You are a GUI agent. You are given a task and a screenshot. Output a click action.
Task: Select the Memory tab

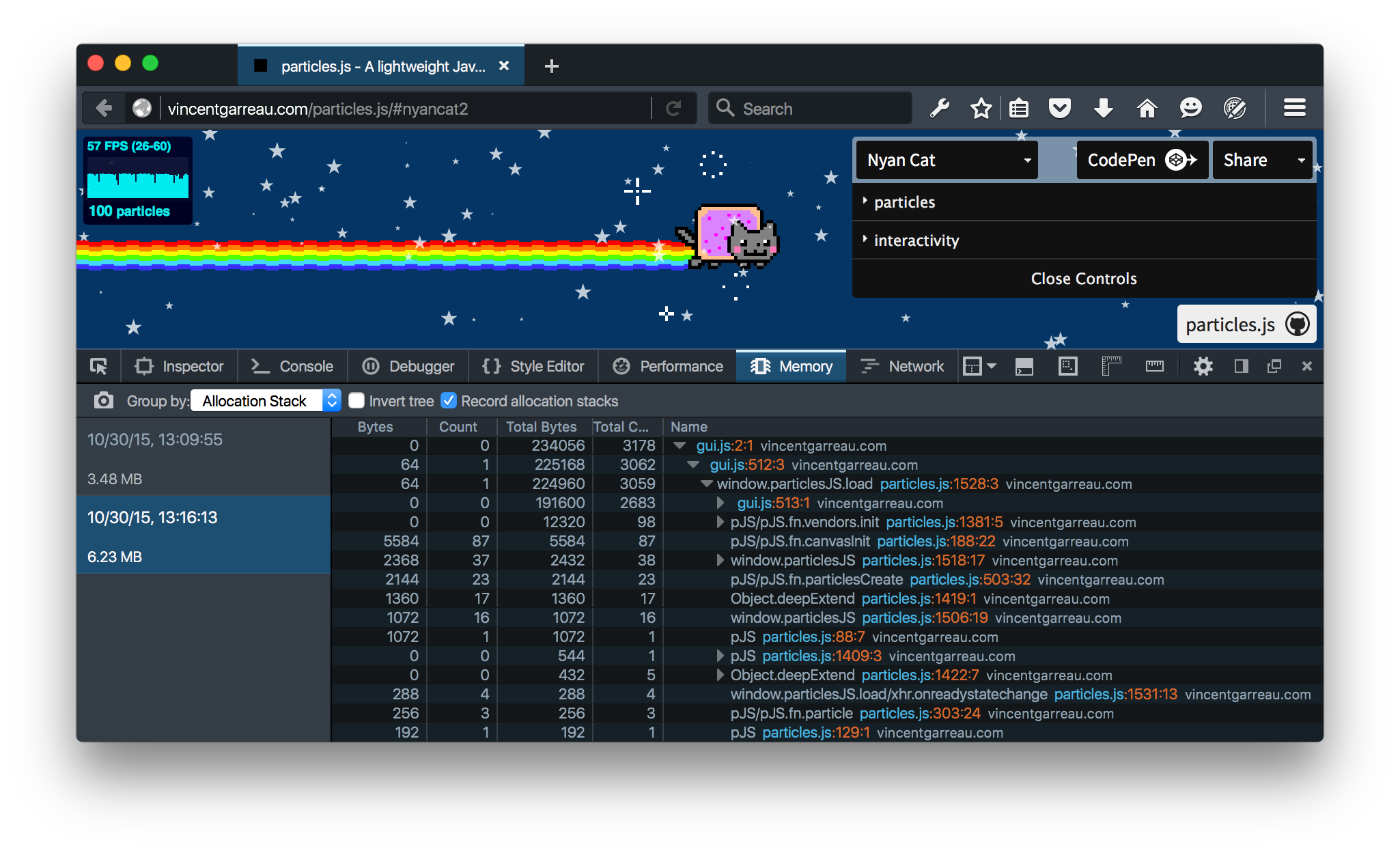tap(792, 366)
